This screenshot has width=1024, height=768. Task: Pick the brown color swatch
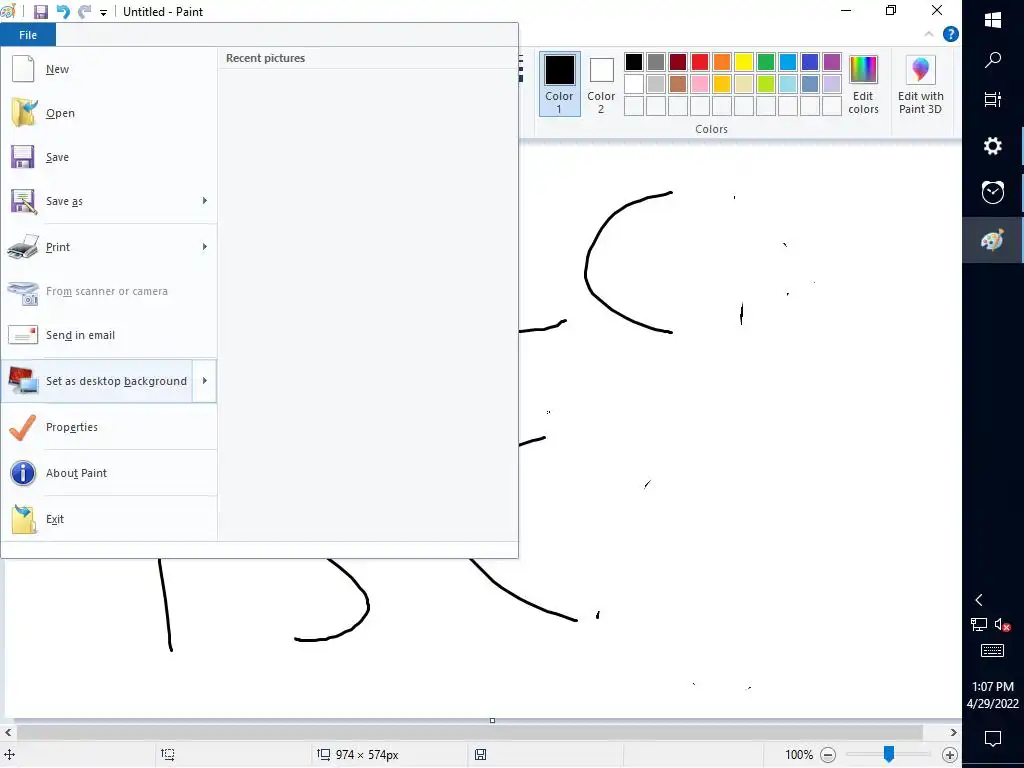point(678,84)
